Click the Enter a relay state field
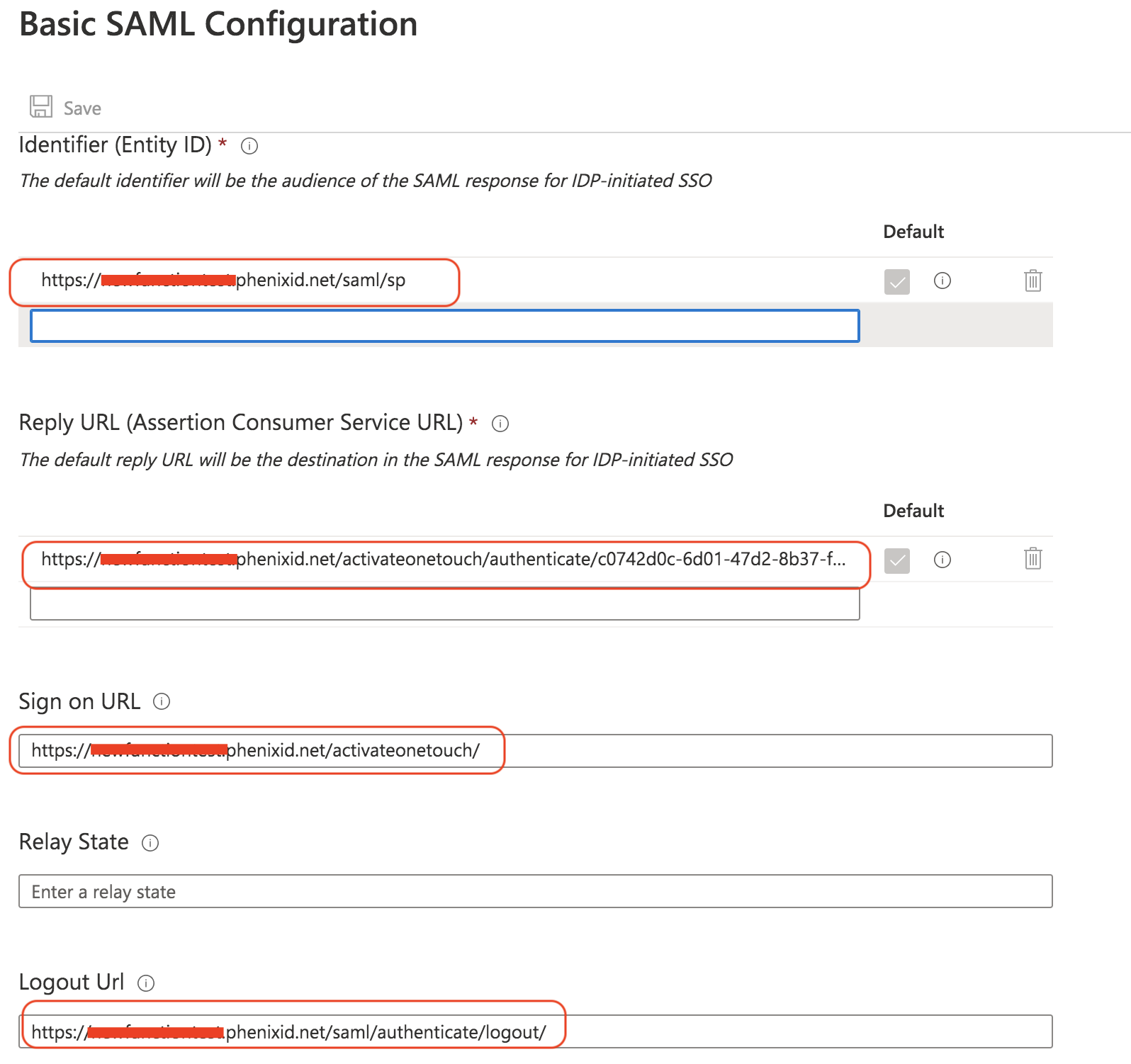The height and width of the screenshot is (1064, 1131). coord(535,892)
